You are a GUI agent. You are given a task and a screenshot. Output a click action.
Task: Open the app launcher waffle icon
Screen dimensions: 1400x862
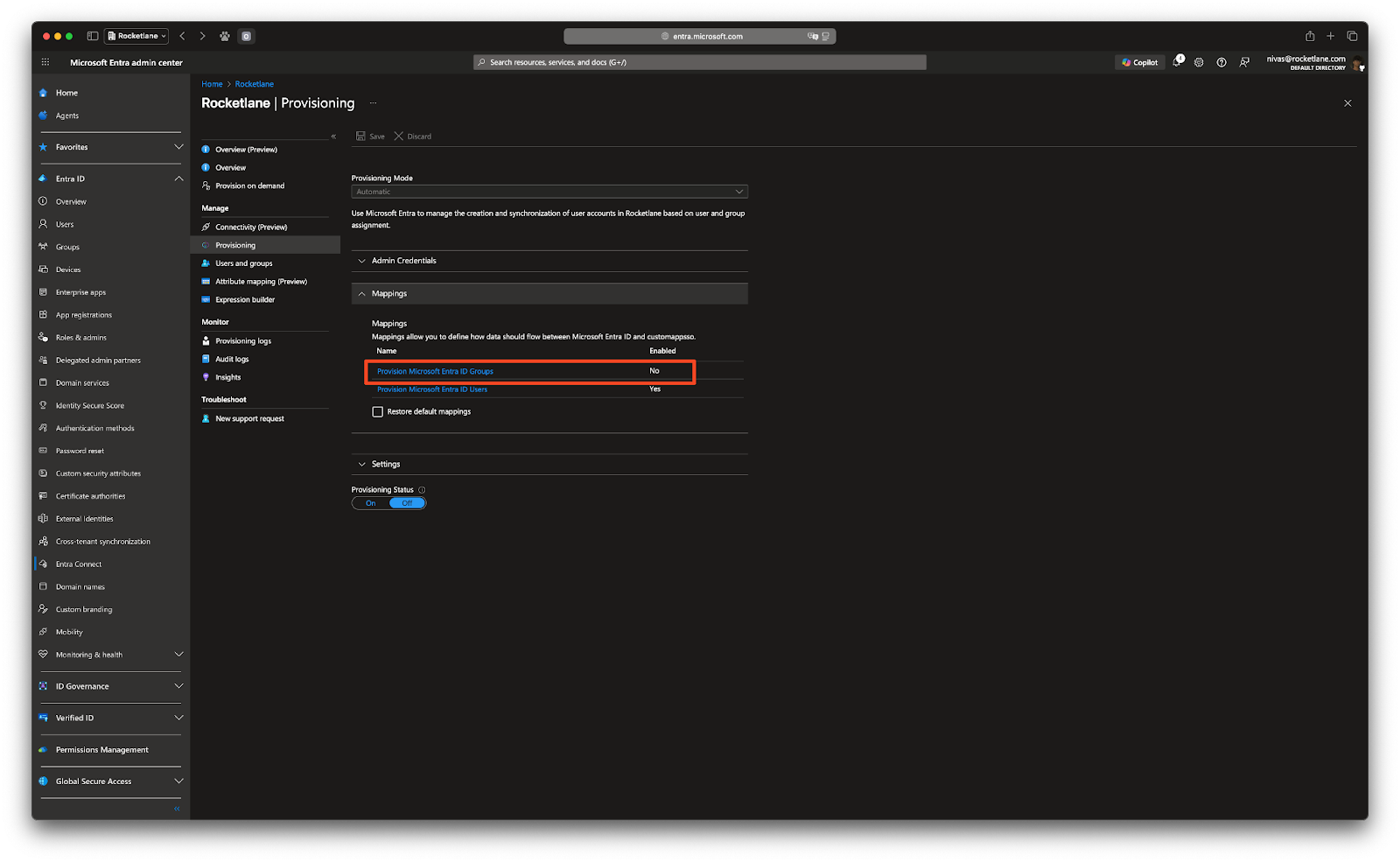45,62
